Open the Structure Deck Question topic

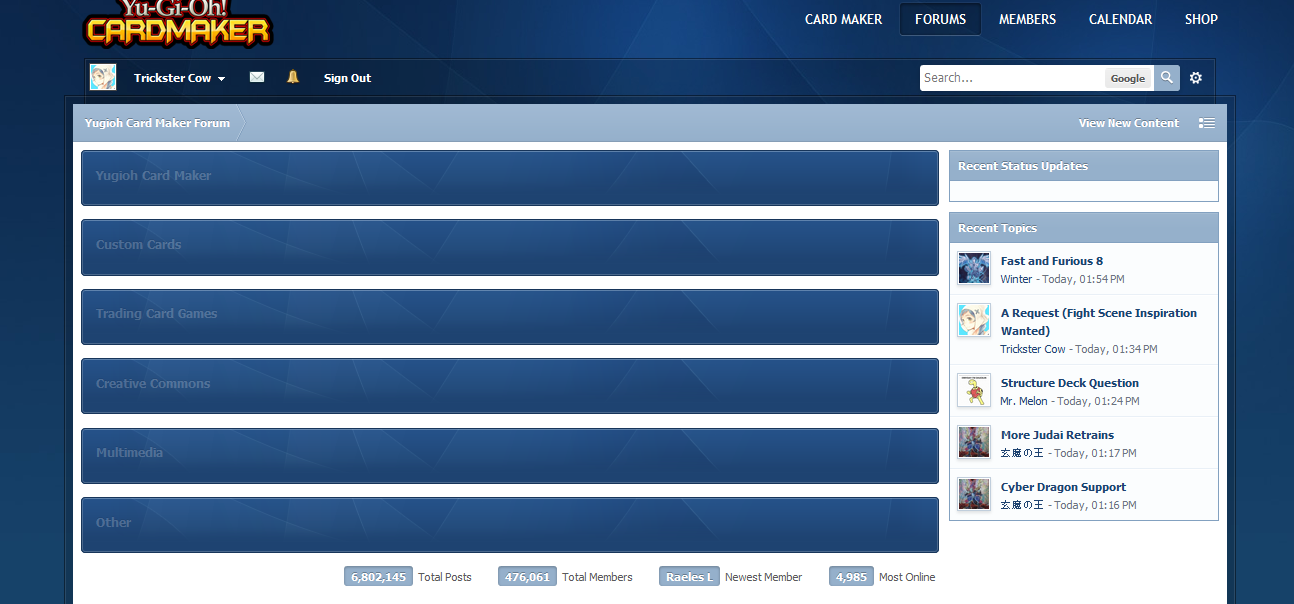[1070, 383]
